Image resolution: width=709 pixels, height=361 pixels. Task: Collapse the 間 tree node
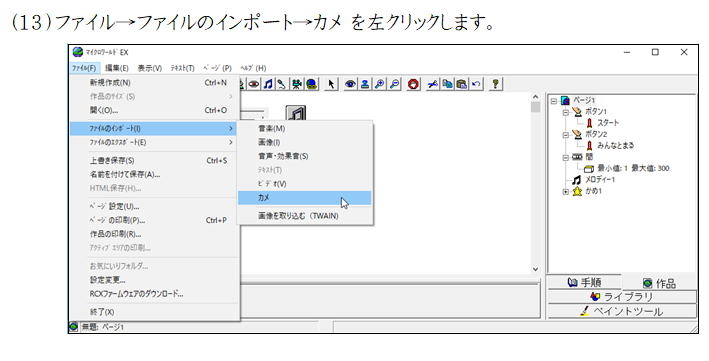tap(566, 157)
